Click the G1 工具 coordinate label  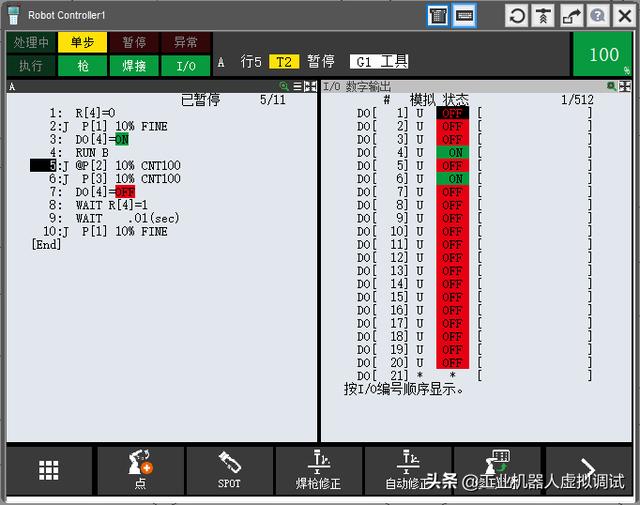point(379,62)
